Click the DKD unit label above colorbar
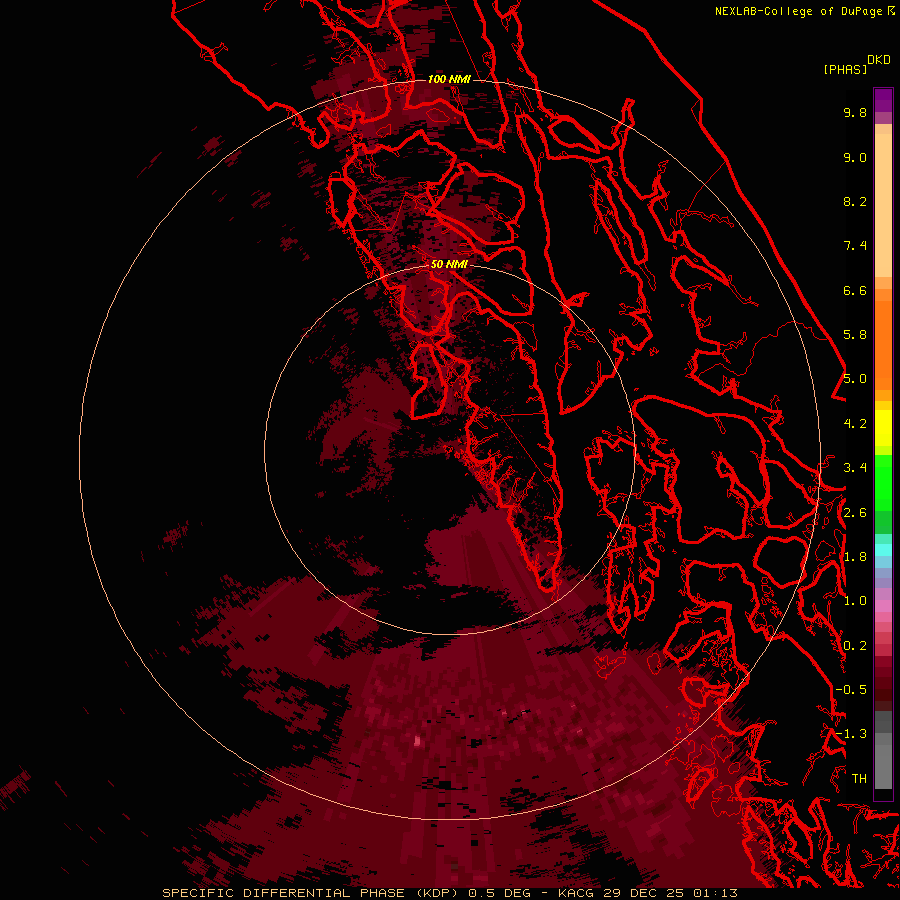900x900 pixels. coord(878,60)
